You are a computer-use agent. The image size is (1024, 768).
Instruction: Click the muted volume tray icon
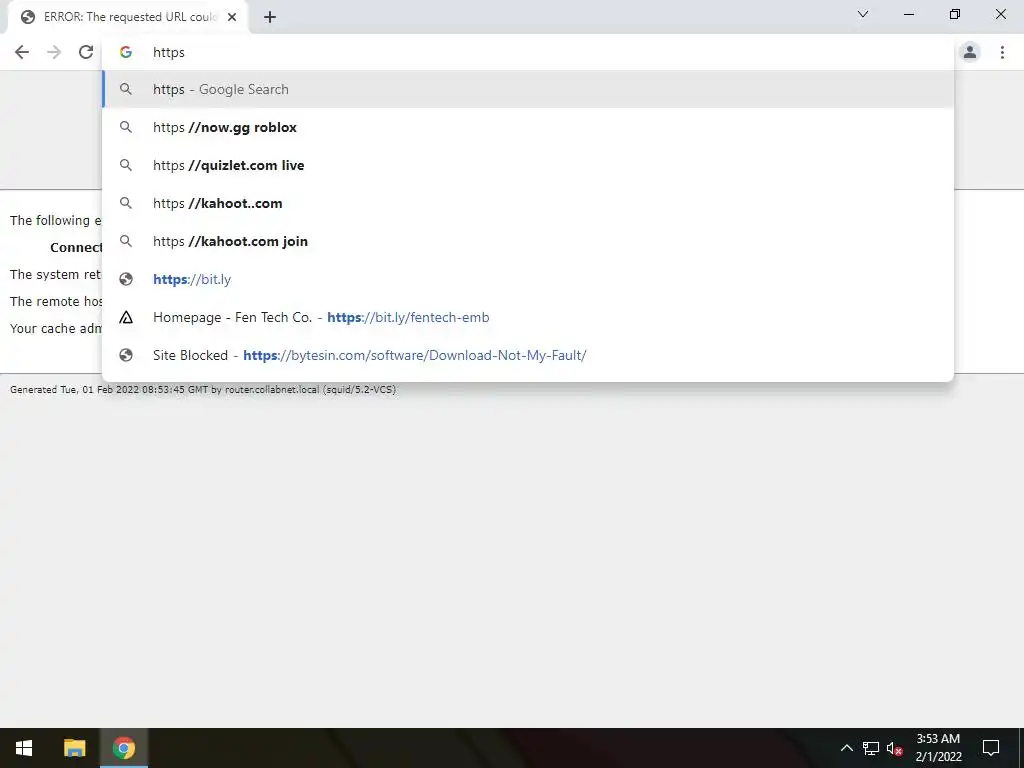(895, 748)
